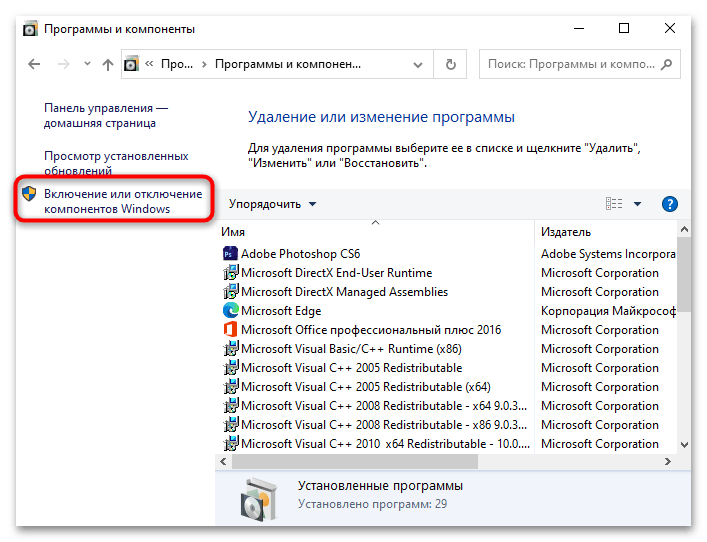Screen dimensions: 707x542
Task: Select Visual C++ 2010 x64 Redistributable icon
Action: coord(230,443)
